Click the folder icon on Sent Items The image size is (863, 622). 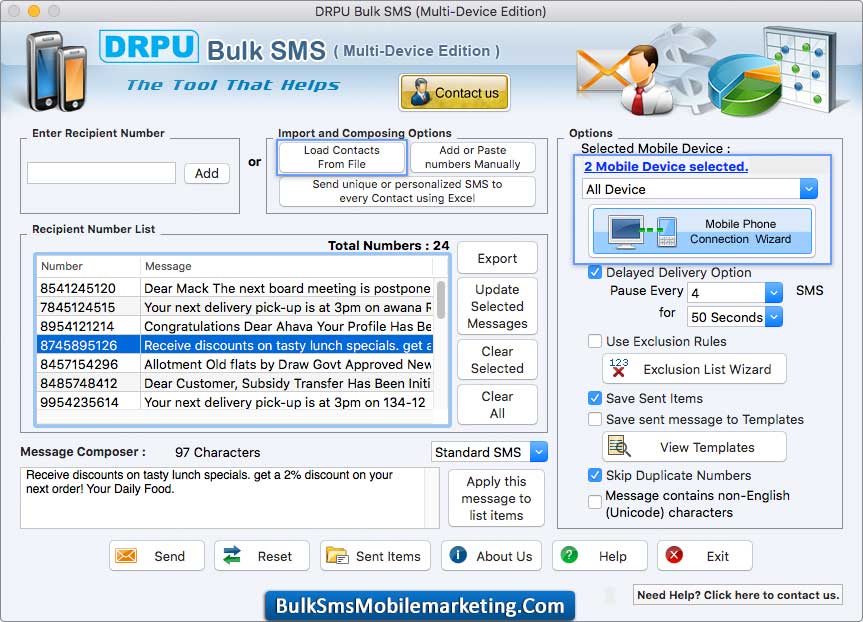337,555
